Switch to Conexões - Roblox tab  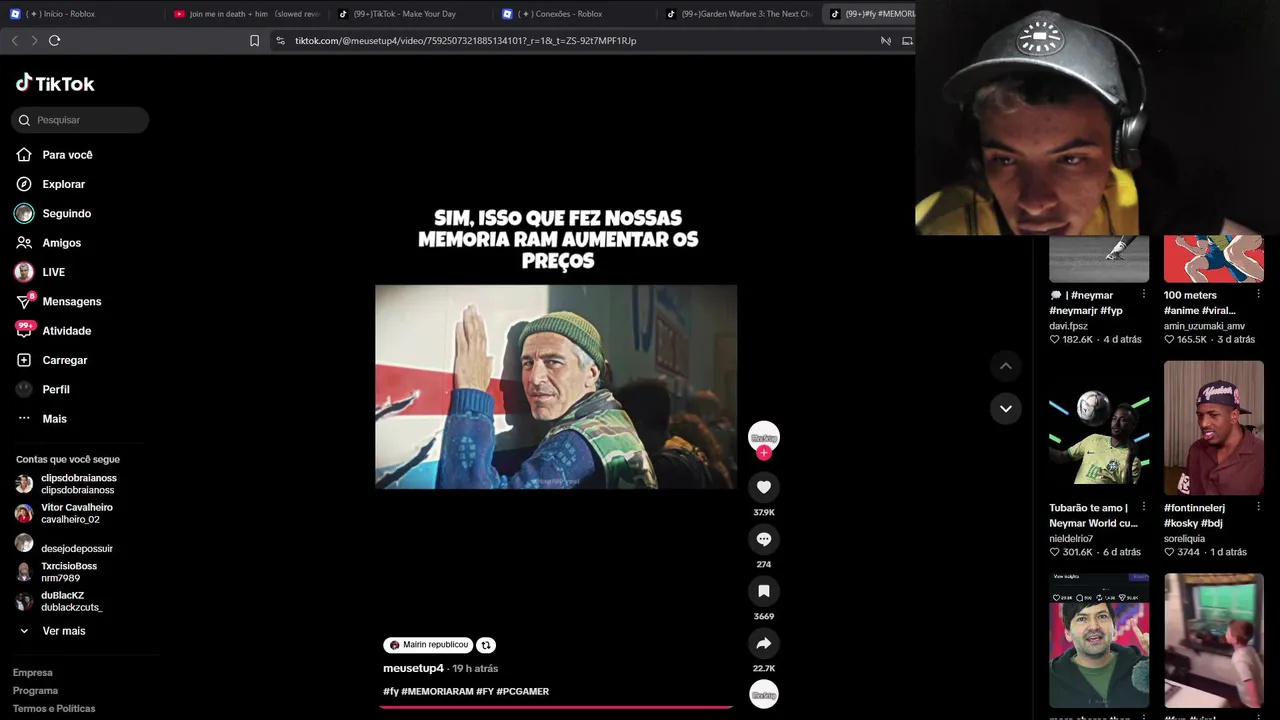click(575, 14)
